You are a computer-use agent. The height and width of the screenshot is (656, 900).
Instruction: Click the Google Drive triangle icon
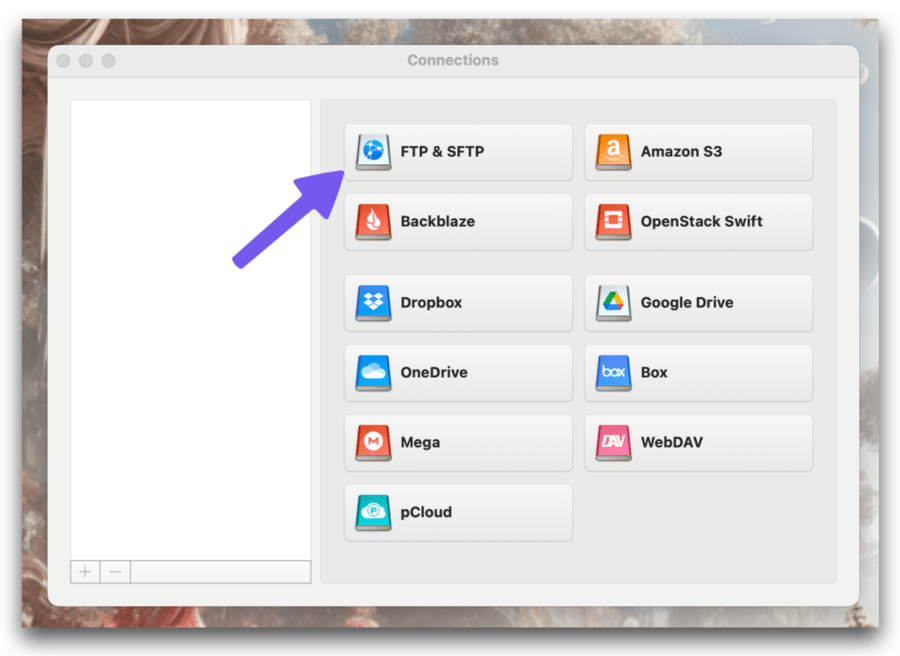[613, 303]
